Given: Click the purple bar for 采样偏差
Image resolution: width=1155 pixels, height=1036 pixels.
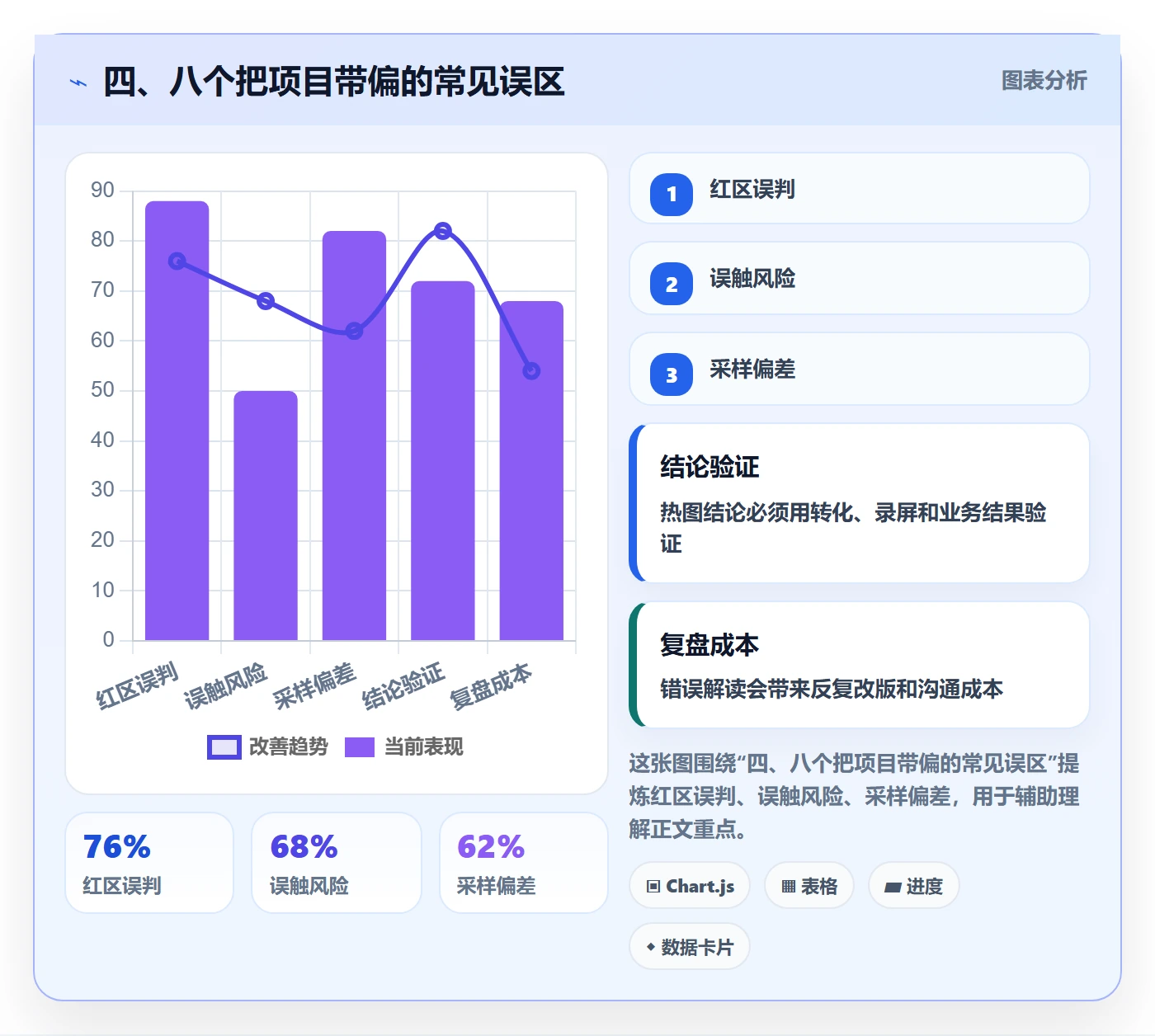Looking at the screenshot, I should 354,436.
